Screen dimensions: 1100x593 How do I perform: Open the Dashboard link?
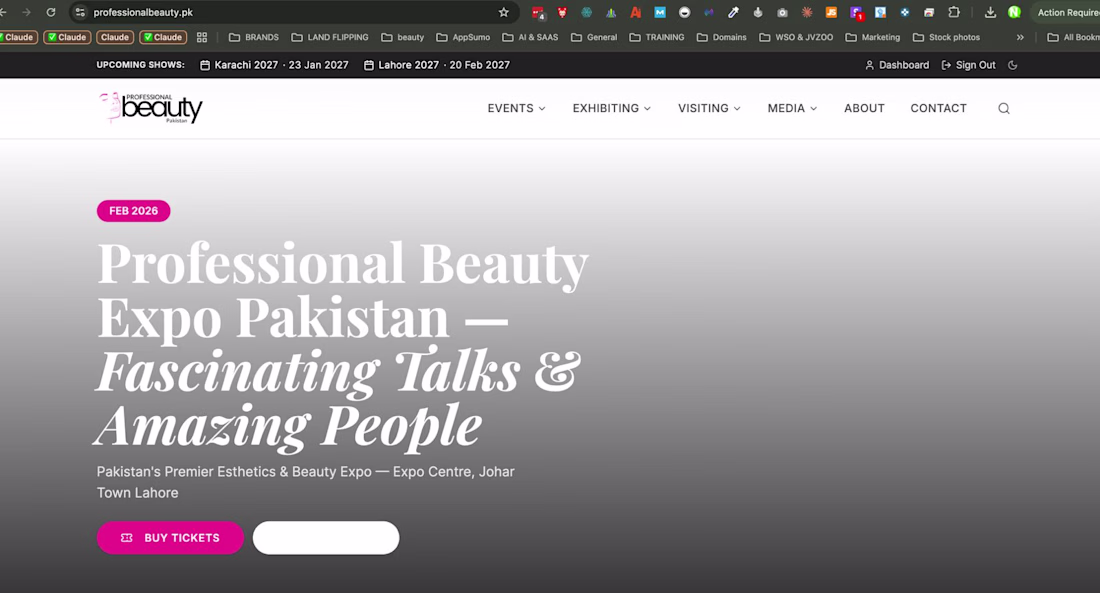(x=897, y=65)
